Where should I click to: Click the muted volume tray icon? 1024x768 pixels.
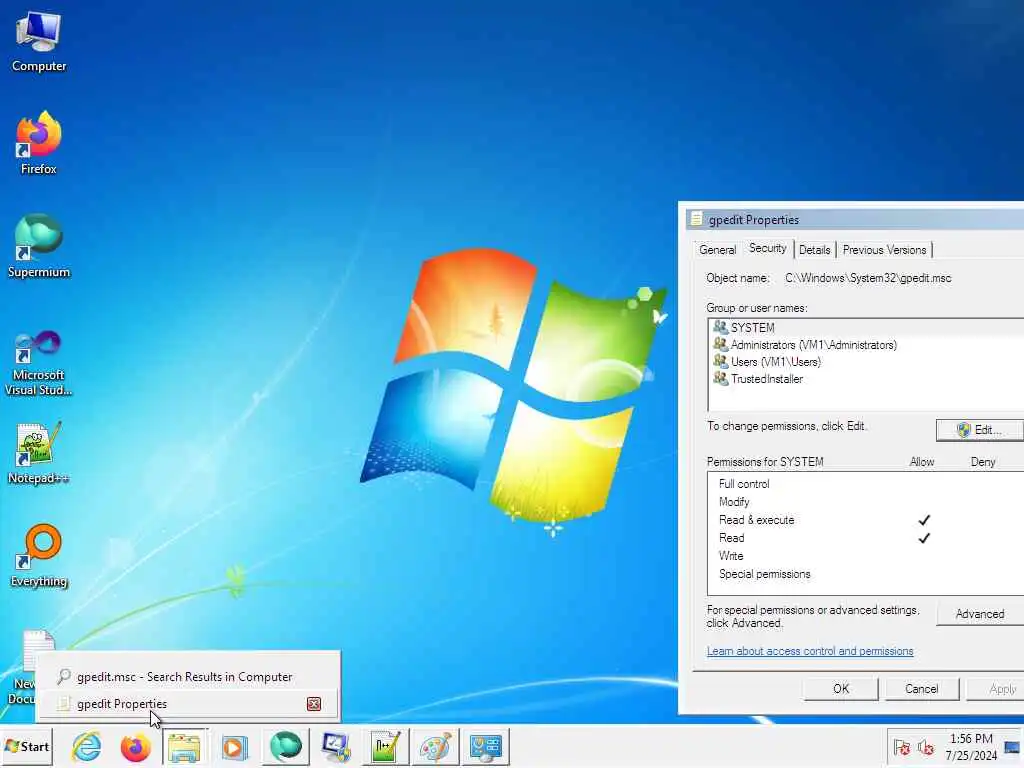coord(925,748)
